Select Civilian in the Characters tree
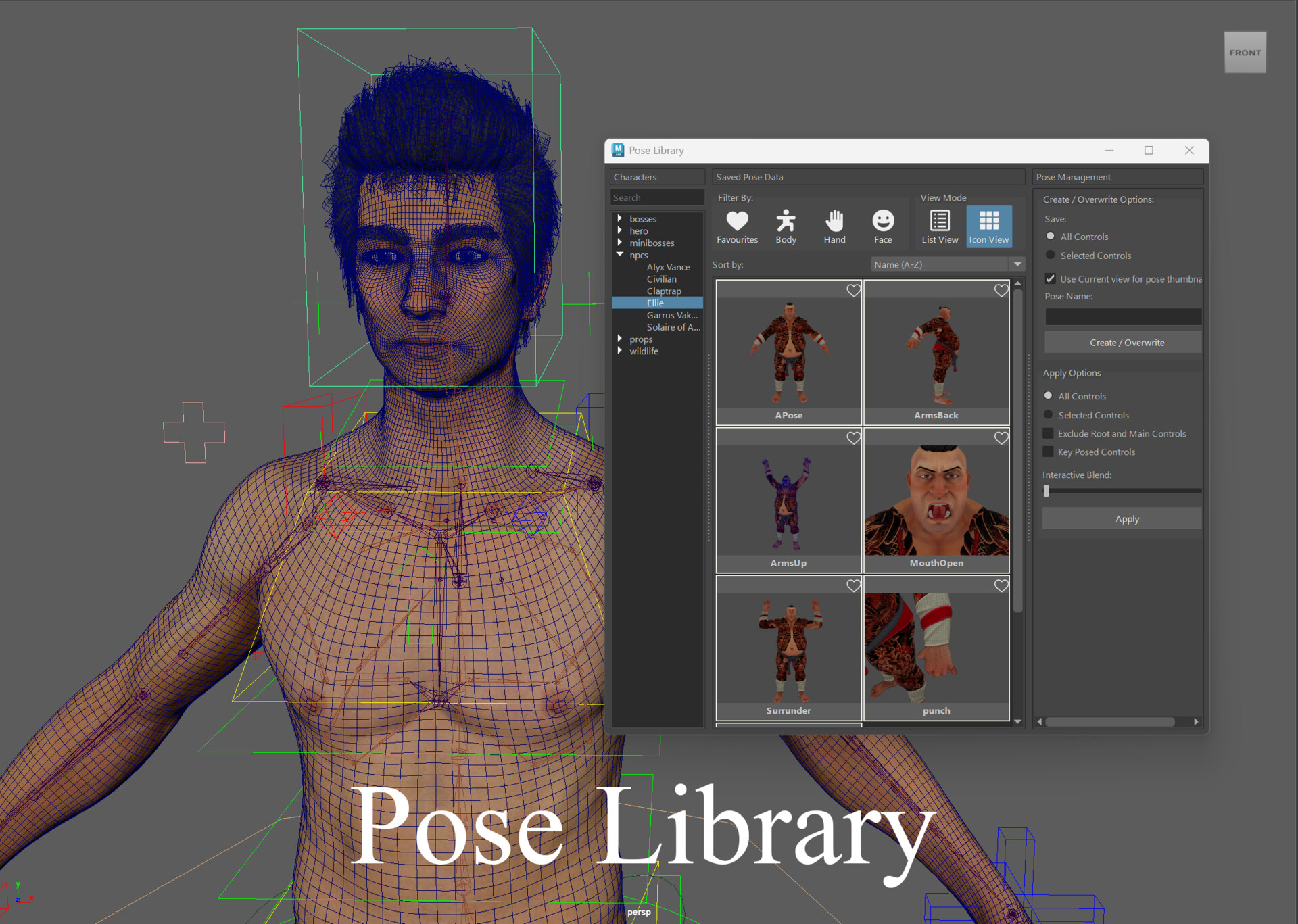 (x=661, y=278)
